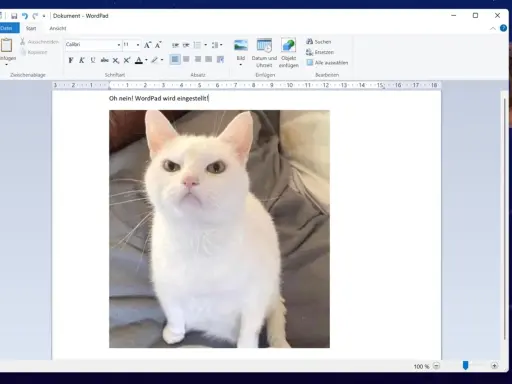Viewport: 512px width, 384px height.
Task: Click Kopieren to copy
Action: [x=34, y=52]
